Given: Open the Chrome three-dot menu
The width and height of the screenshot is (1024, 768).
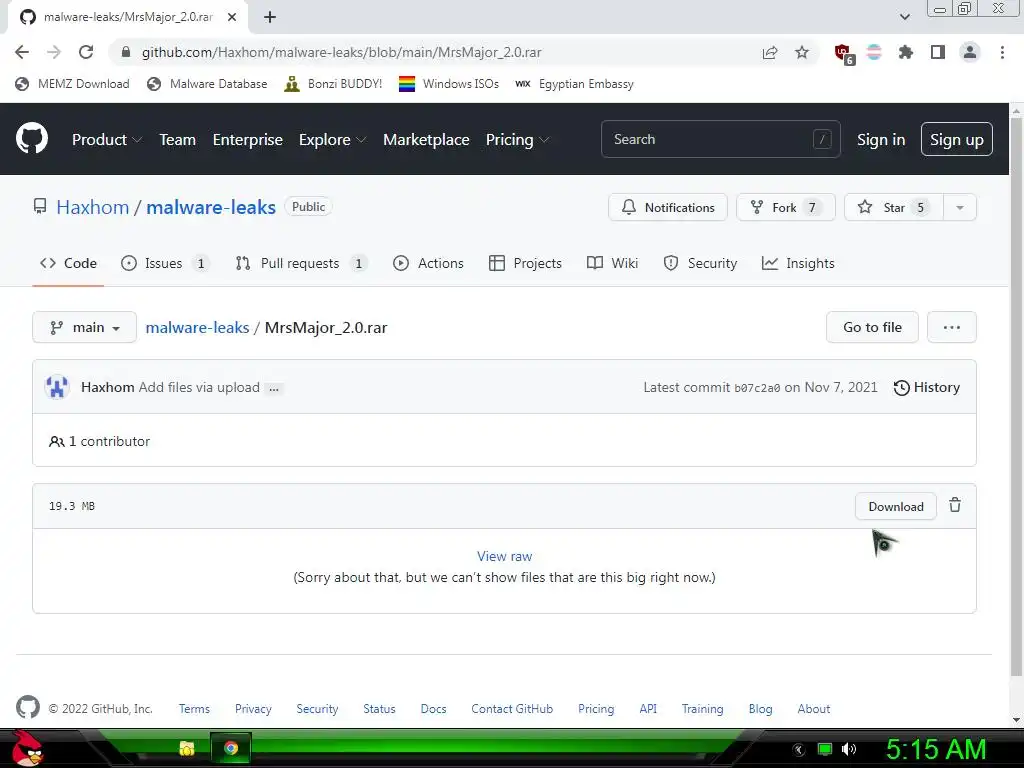Looking at the screenshot, I should coord(1002,52).
